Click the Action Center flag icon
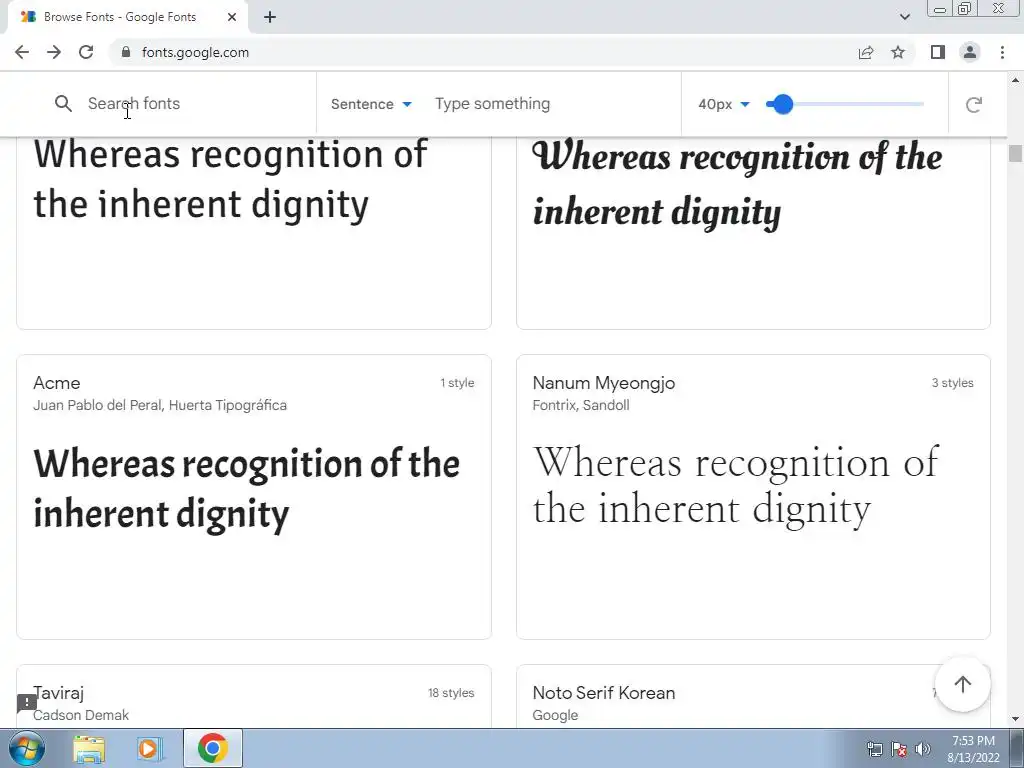Screen dimensions: 1024x768 (899, 749)
